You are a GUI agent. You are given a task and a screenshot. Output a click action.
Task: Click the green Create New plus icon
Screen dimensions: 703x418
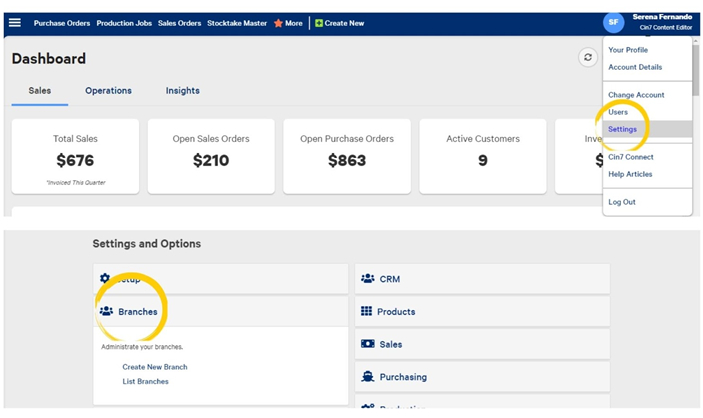319,23
